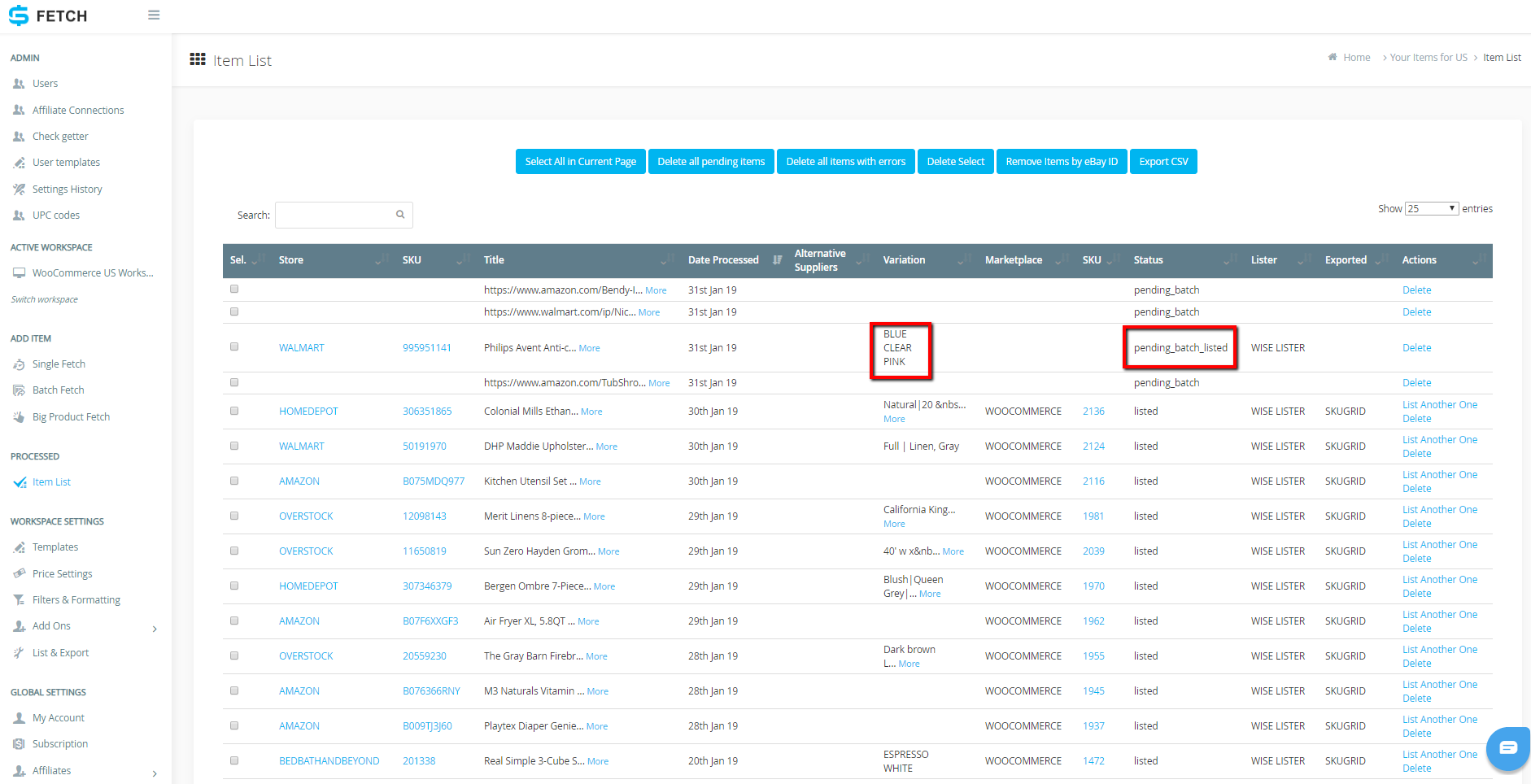Click the Templates sidebar icon
Image resolution: width=1531 pixels, height=784 pixels.
[19, 547]
